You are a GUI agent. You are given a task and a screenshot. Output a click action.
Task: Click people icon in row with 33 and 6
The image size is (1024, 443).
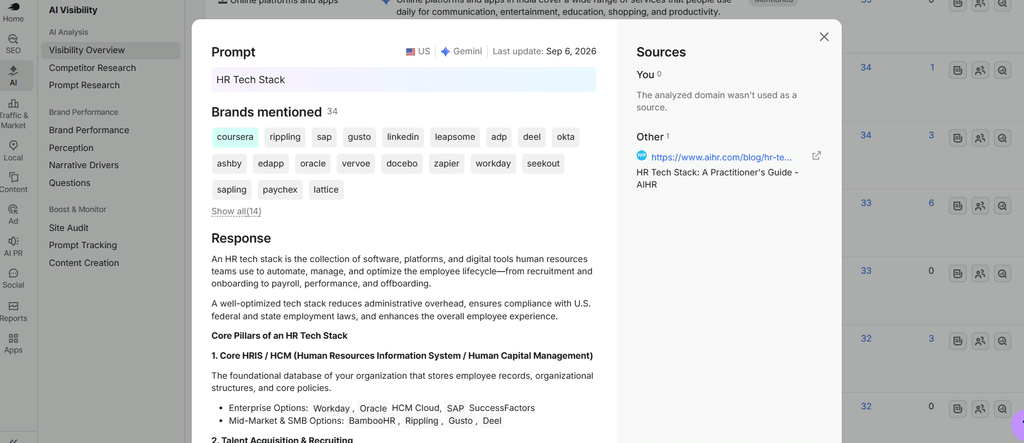point(980,206)
